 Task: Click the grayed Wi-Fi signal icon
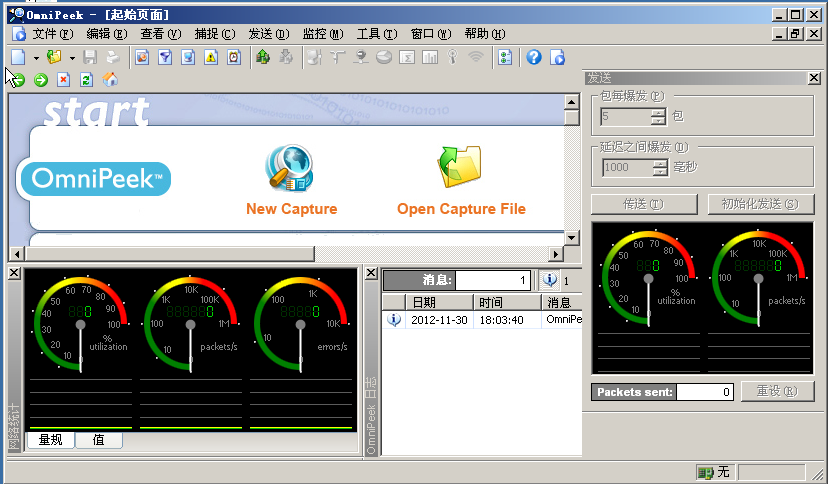point(476,57)
